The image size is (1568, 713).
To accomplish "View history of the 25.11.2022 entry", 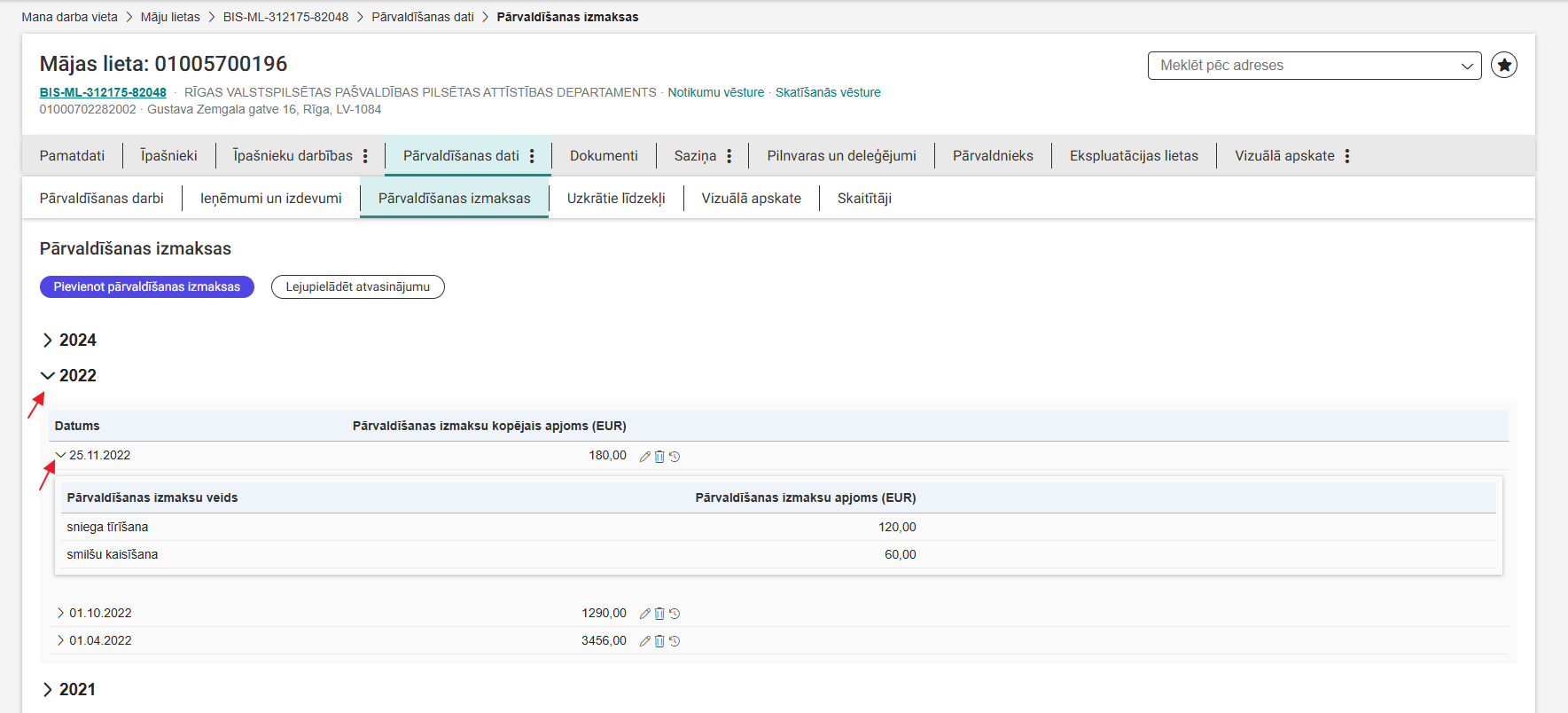I will click(675, 457).
